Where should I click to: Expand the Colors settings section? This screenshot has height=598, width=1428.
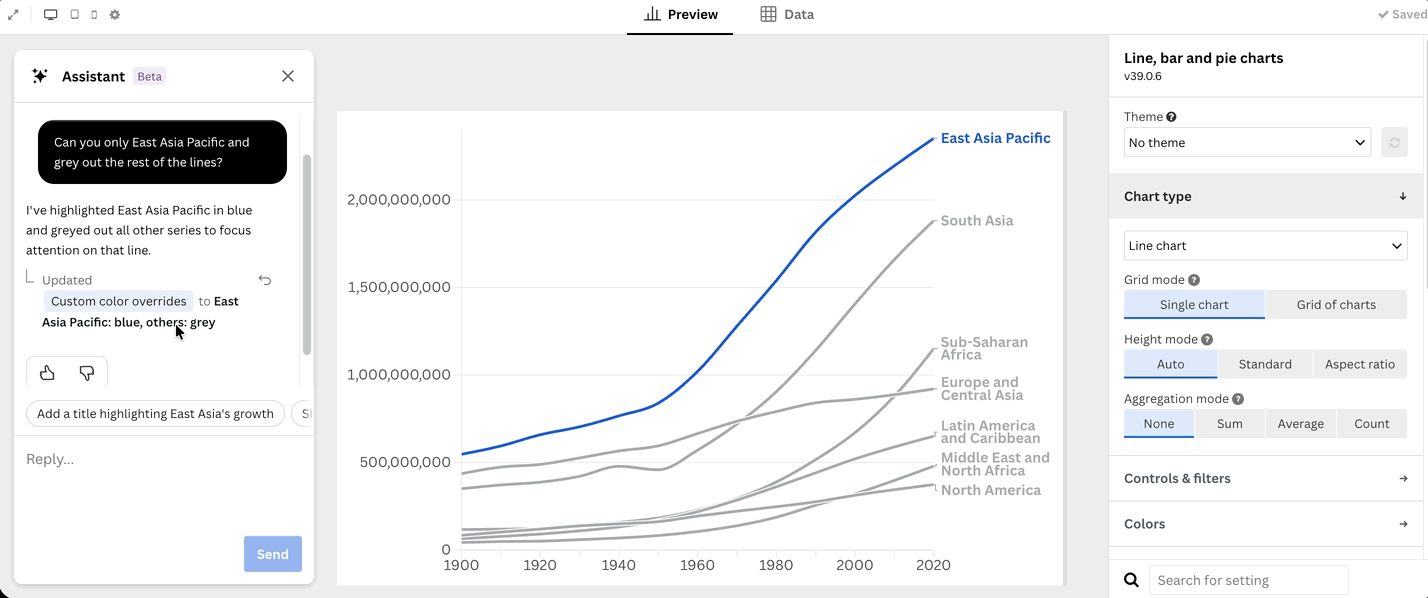1266,524
